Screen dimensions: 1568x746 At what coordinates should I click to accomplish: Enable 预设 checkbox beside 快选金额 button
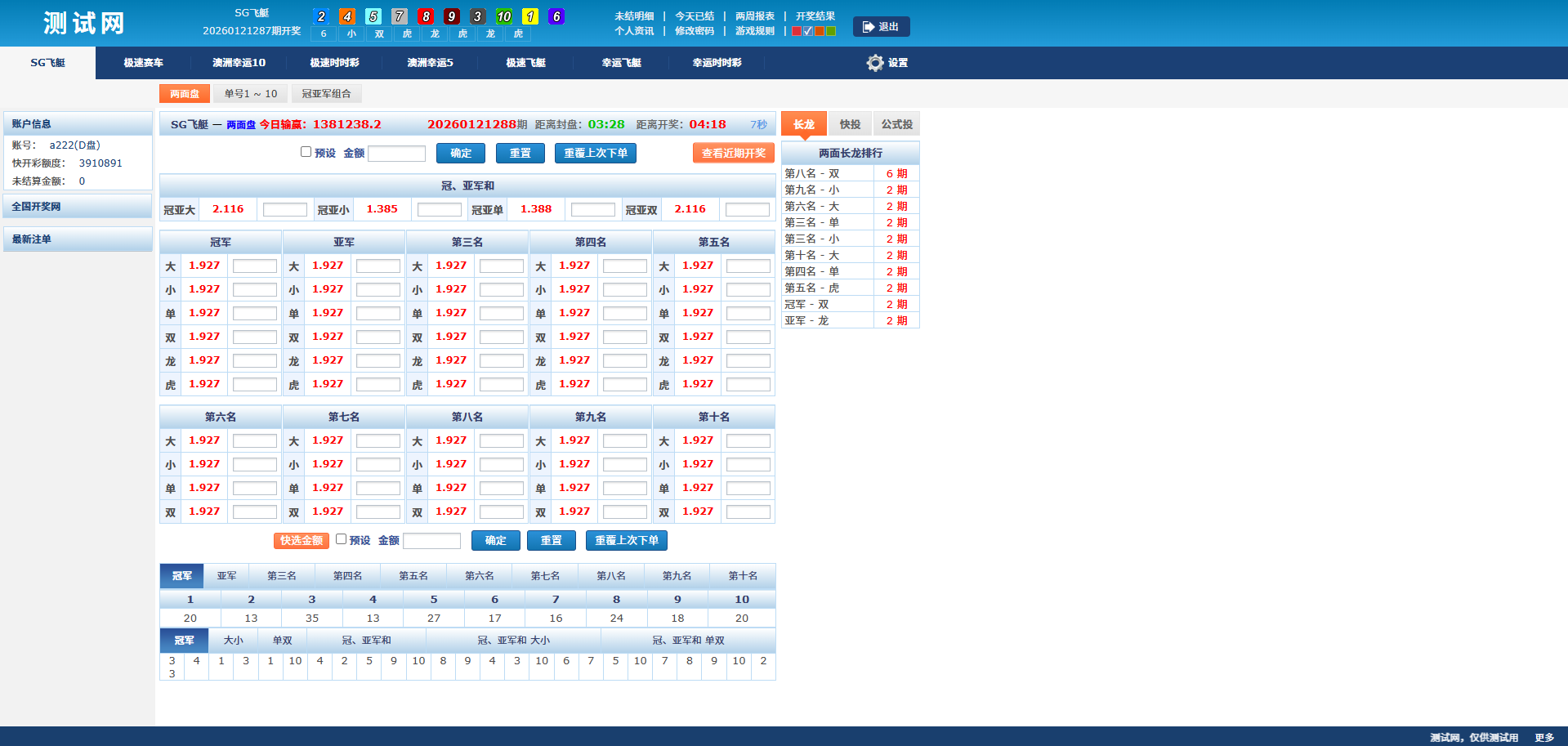click(x=342, y=539)
